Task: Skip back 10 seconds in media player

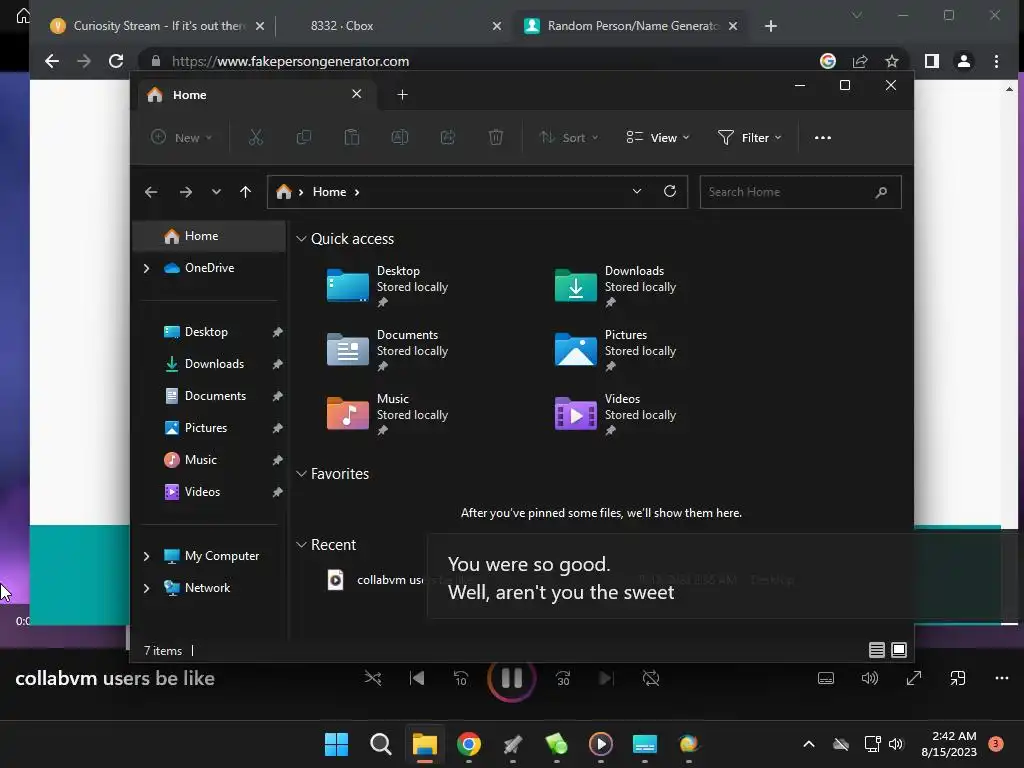Action: click(460, 679)
